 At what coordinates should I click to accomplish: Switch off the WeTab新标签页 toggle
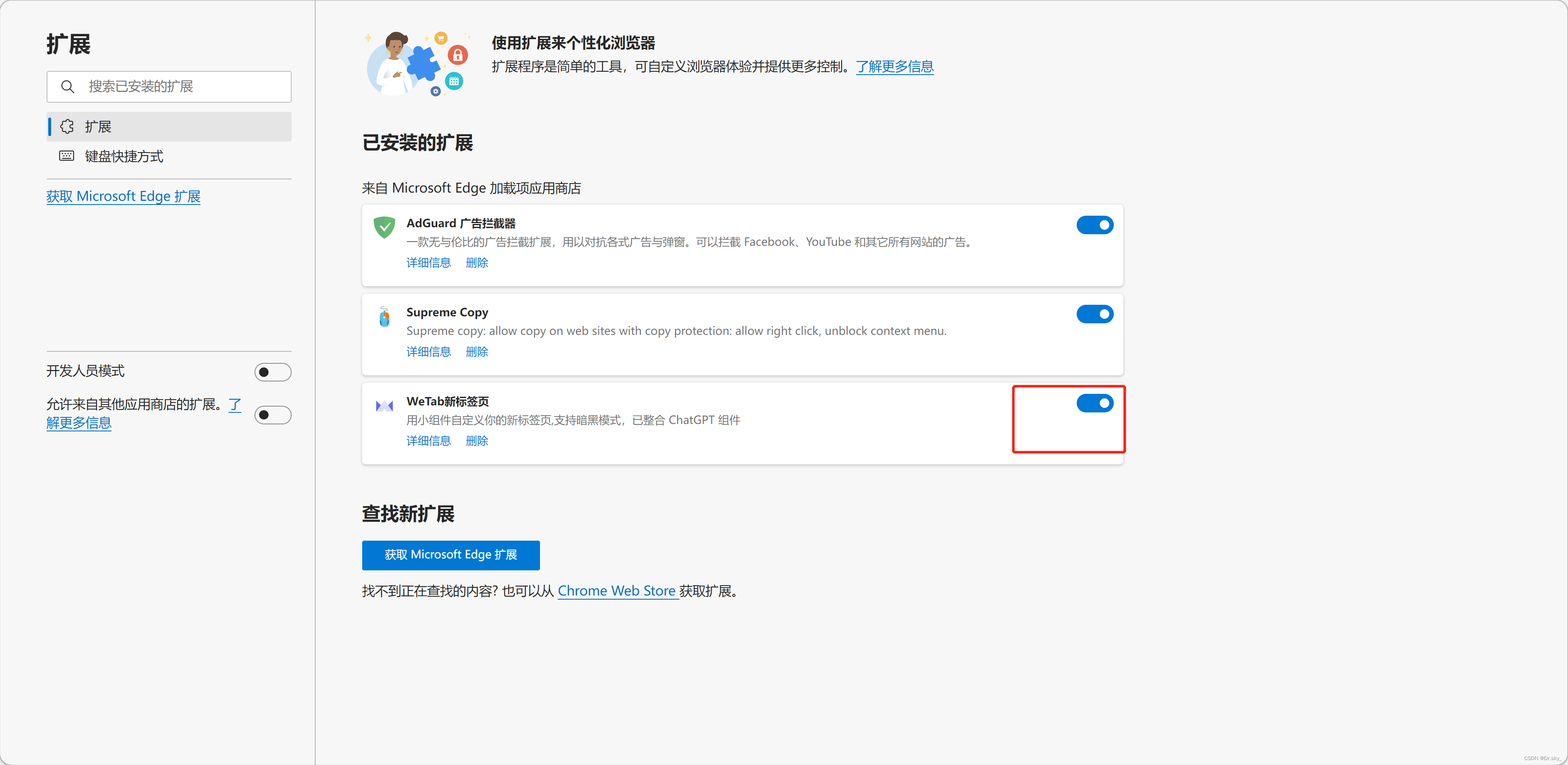point(1094,403)
